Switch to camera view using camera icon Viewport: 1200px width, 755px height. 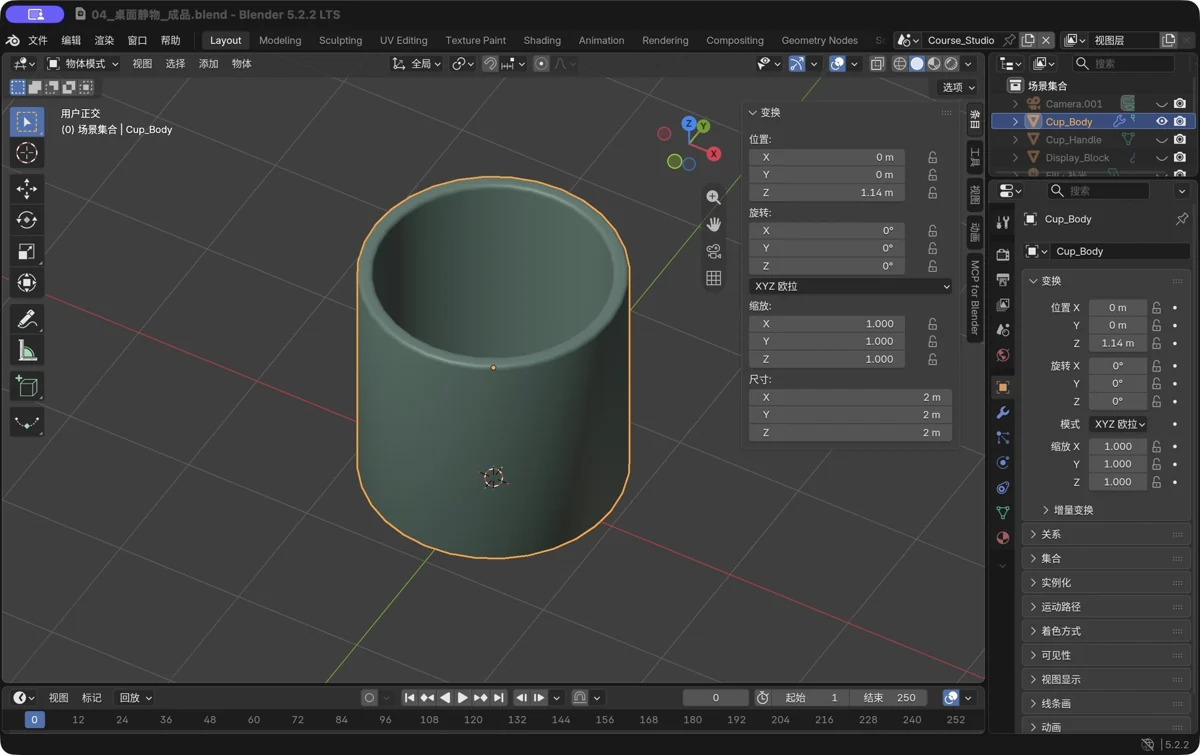click(x=713, y=251)
